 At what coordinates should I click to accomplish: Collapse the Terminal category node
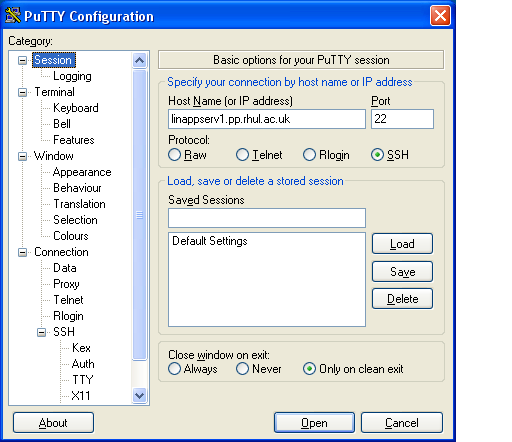pyautogui.click(x=22, y=92)
